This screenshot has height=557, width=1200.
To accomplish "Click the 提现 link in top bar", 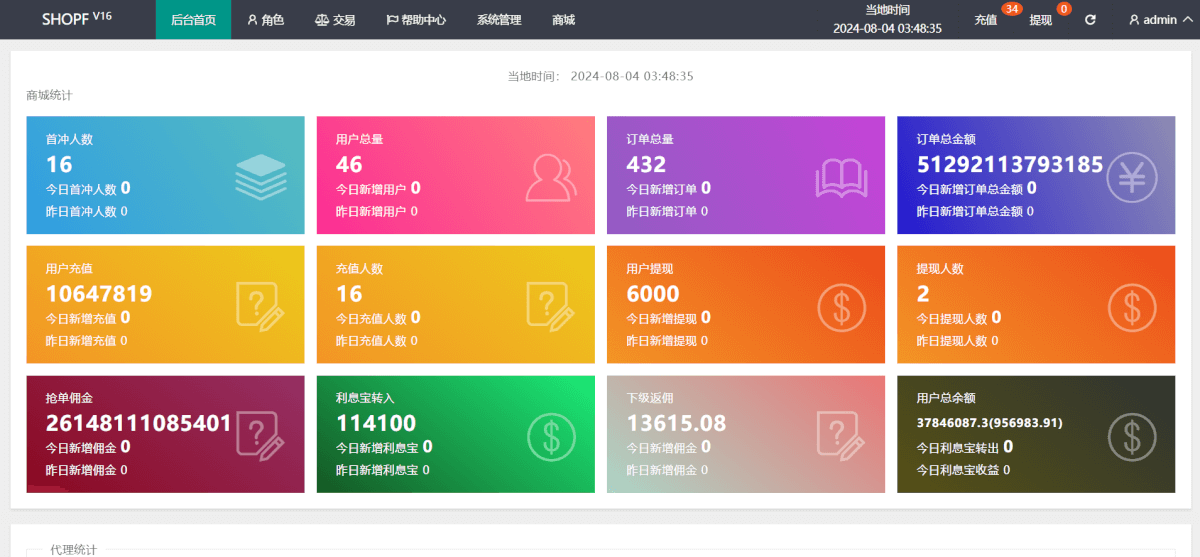I will pos(1041,20).
